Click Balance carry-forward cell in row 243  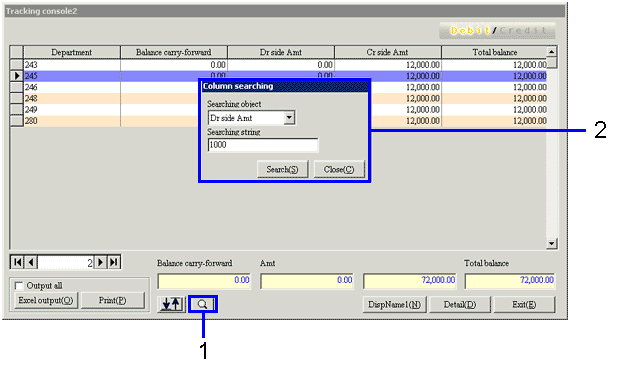click(x=174, y=65)
